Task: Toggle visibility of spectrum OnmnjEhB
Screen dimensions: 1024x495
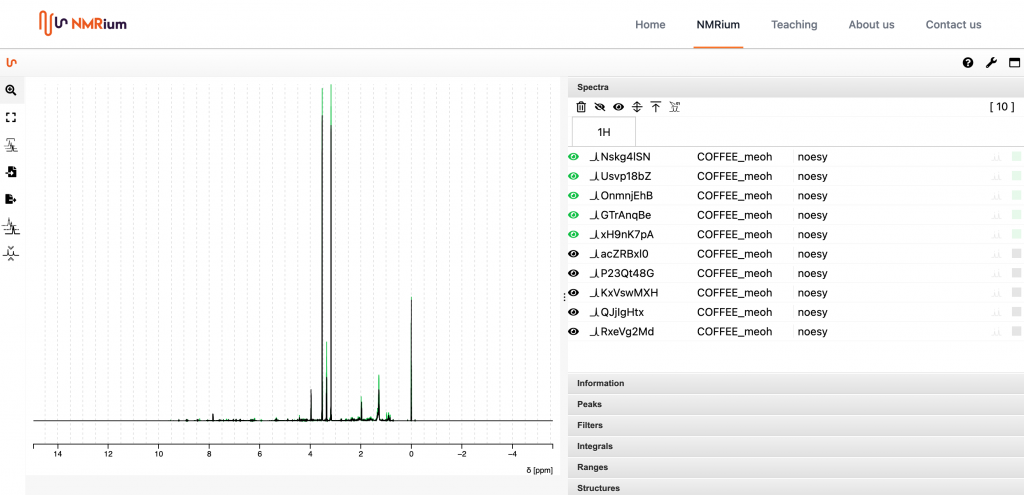Action: click(573, 195)
